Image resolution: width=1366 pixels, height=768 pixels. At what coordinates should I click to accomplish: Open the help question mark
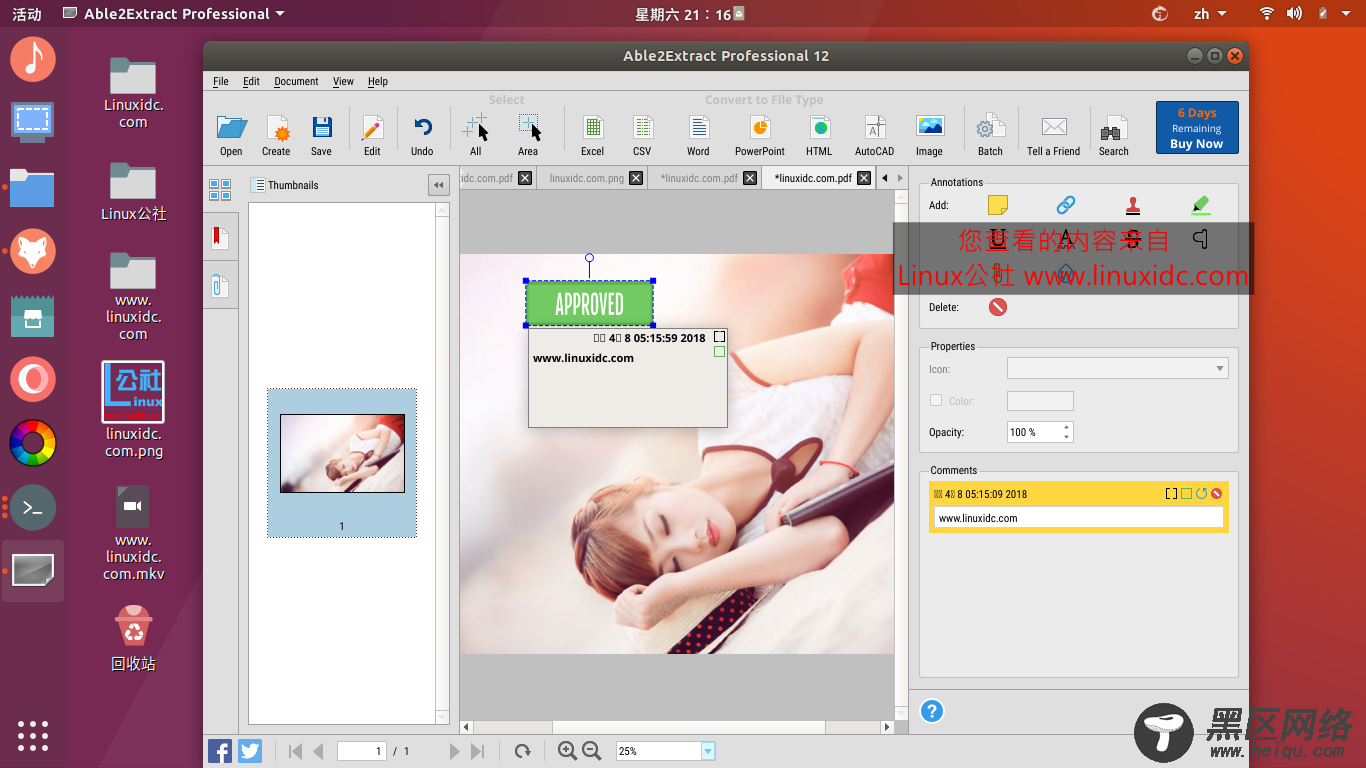point(932,711)
